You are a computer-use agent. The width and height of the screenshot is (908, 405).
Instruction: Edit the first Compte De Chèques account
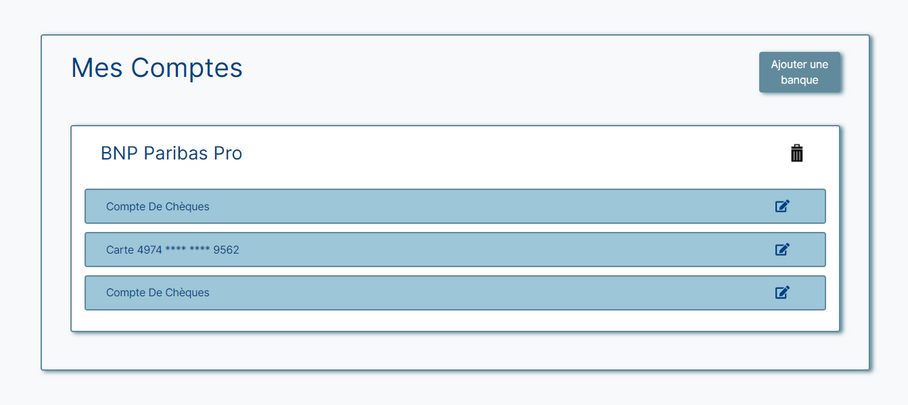pyautogui.click(x=782, y=206)
